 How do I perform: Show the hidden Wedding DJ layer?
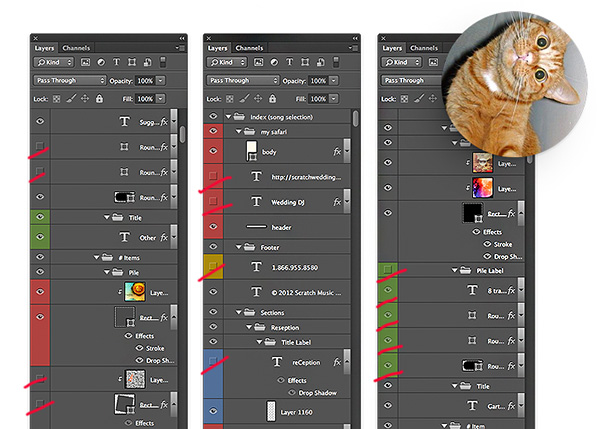(211, 201)
